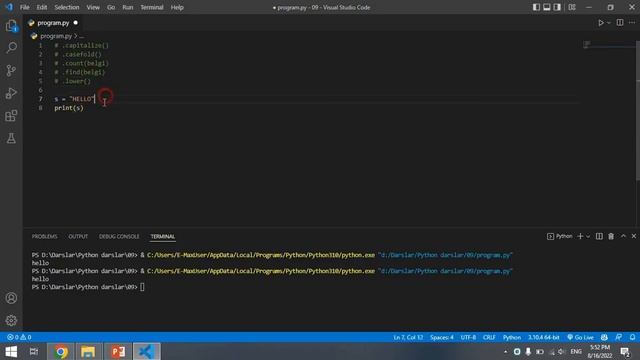Screen dimensions: 640x360
Task: Open the Extensions view
Action: [x=11, y=116]
